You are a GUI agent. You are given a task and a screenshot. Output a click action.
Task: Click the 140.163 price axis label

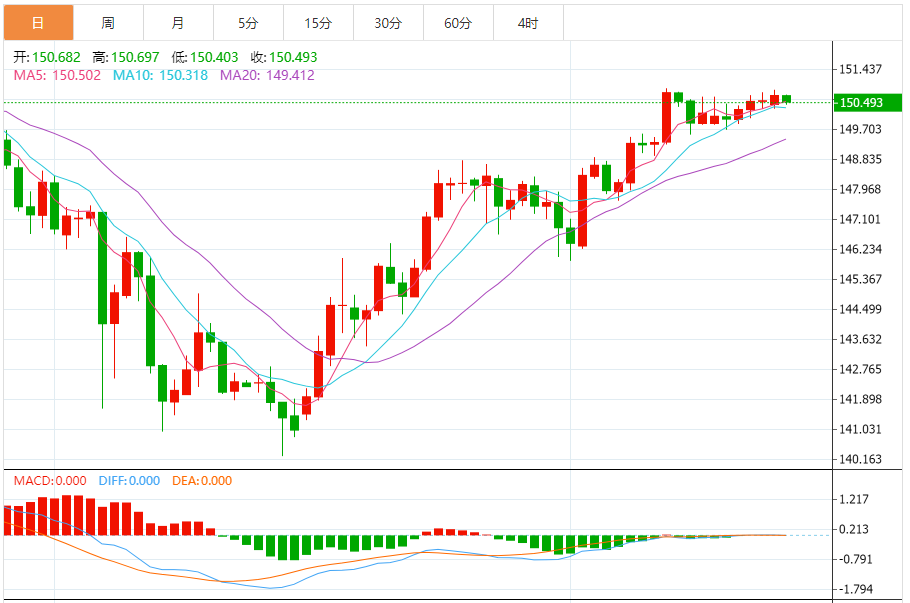pos(861,459)
